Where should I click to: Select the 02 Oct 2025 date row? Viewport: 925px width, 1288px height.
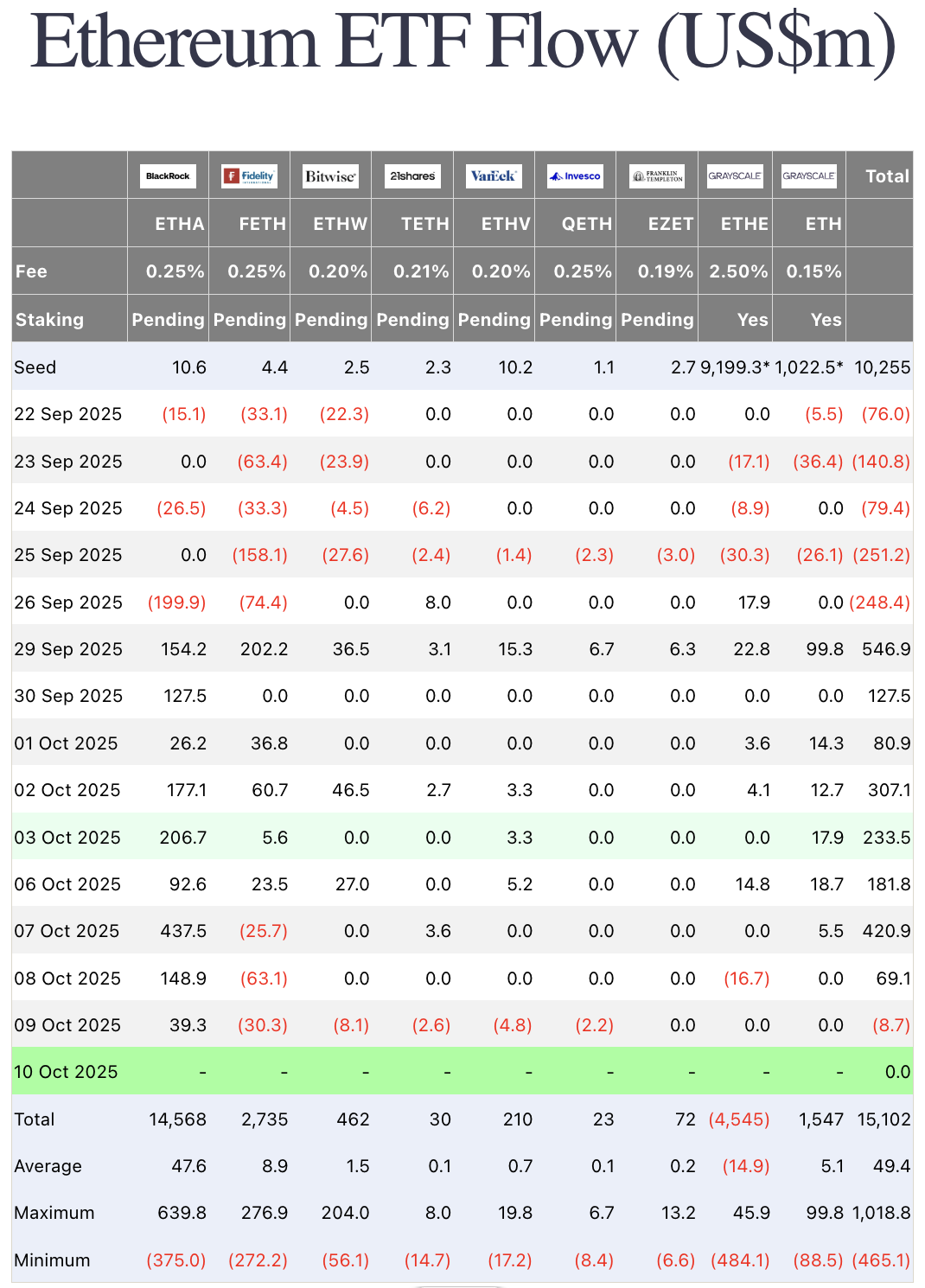[462, 790]
